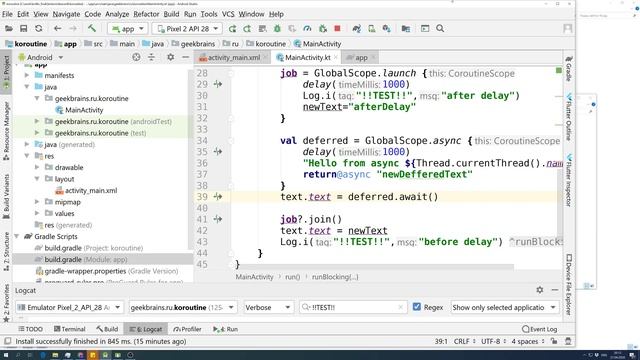
Task: Click scroll-from-source target icon in Project panel
Action: pyautogui.click(x=136, y=58)
